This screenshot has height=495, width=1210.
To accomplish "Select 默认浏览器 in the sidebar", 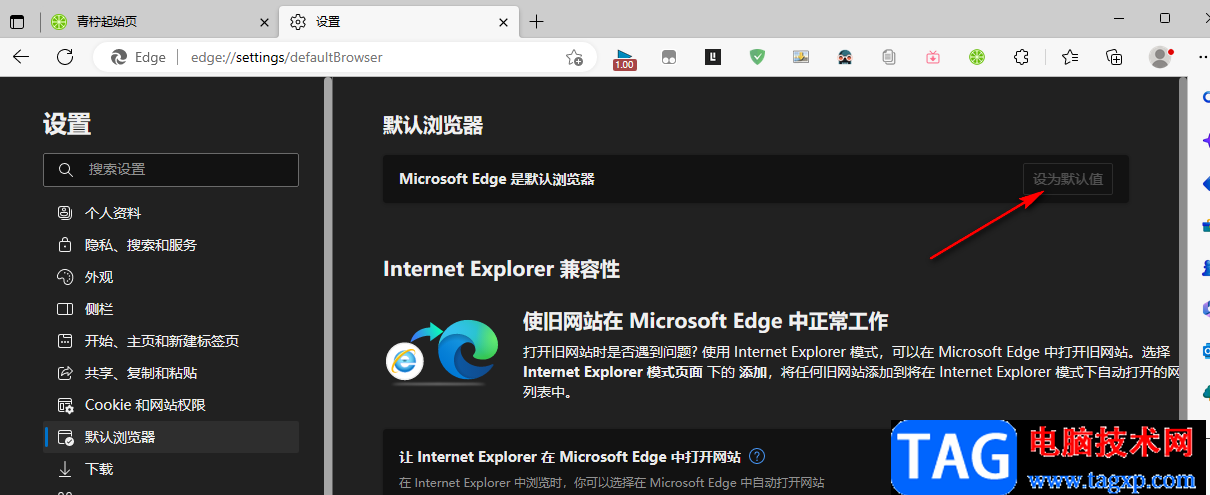I will pyautogui.click(x=171, y=437).
